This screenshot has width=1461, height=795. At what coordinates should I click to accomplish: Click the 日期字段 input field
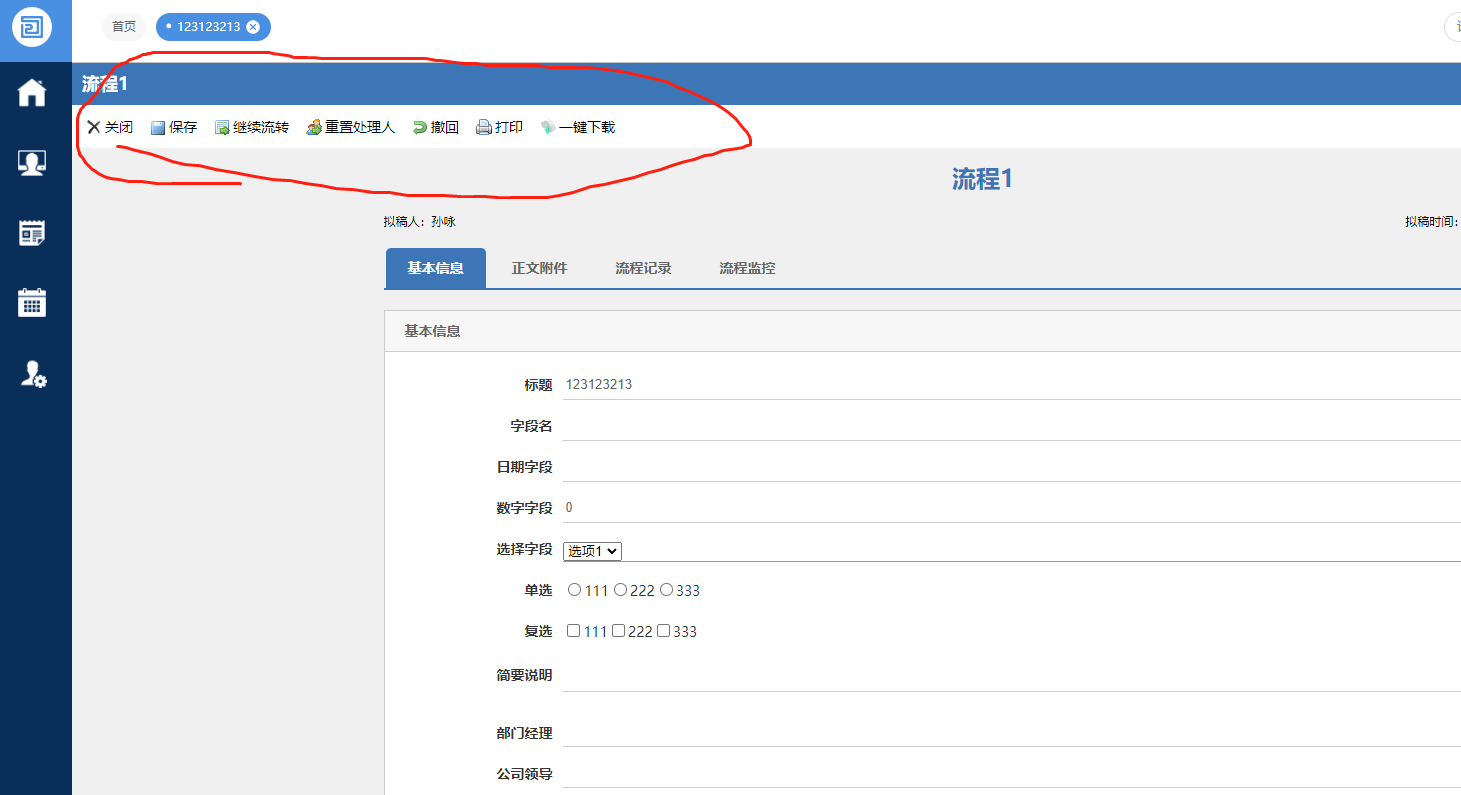tap(1012, 467)
